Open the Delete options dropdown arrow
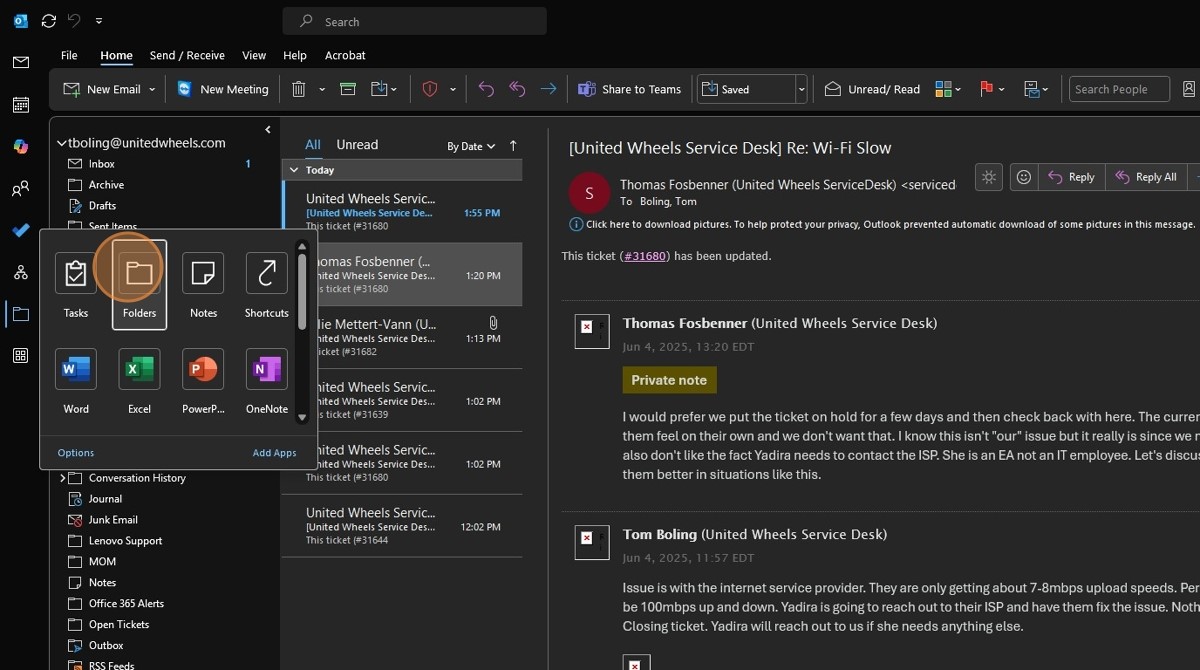 point(322,89)
